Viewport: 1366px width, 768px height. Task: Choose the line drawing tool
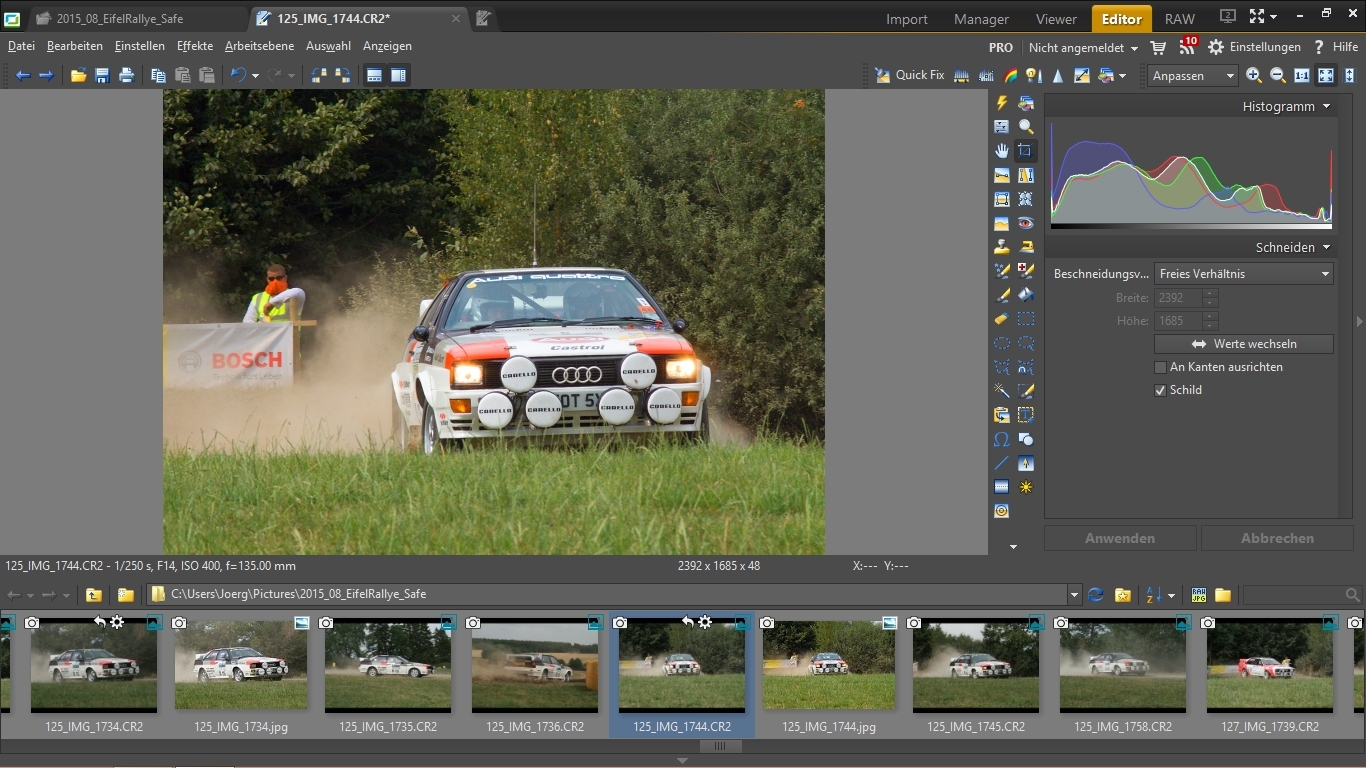(x=1002, y=463)
